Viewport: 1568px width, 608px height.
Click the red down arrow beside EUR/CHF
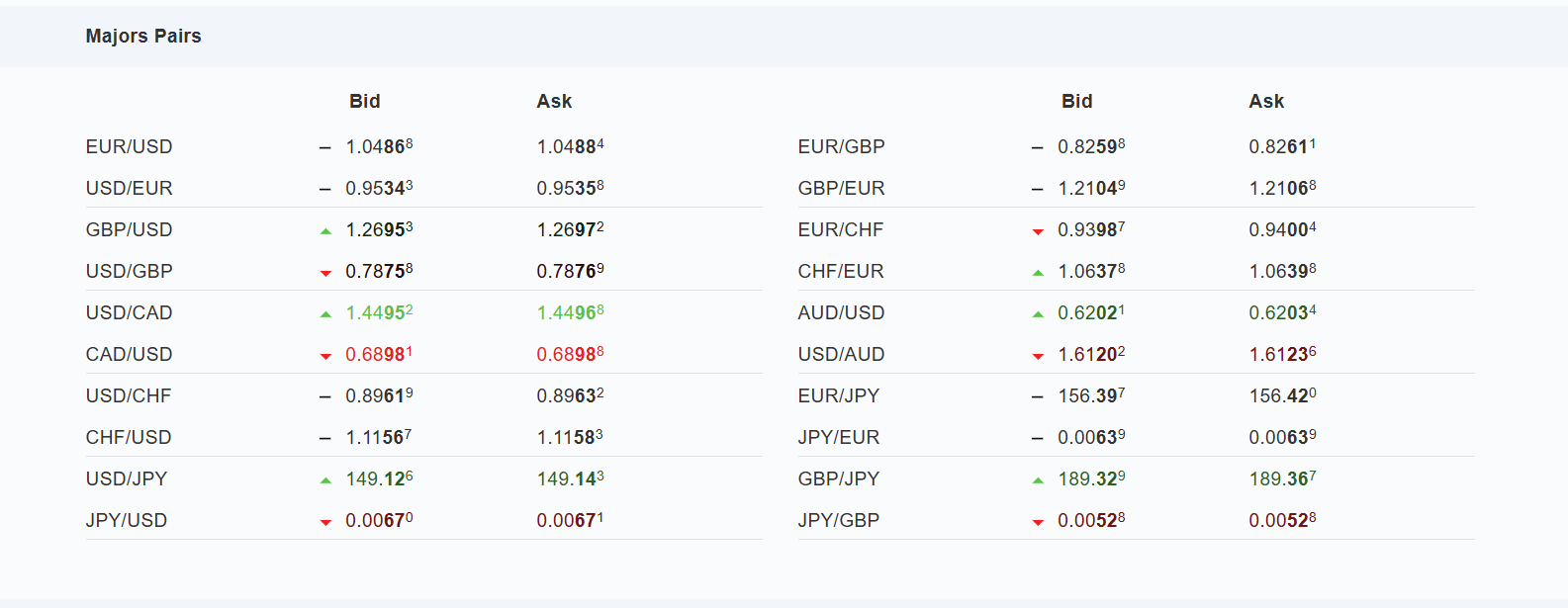point(1038,231)
